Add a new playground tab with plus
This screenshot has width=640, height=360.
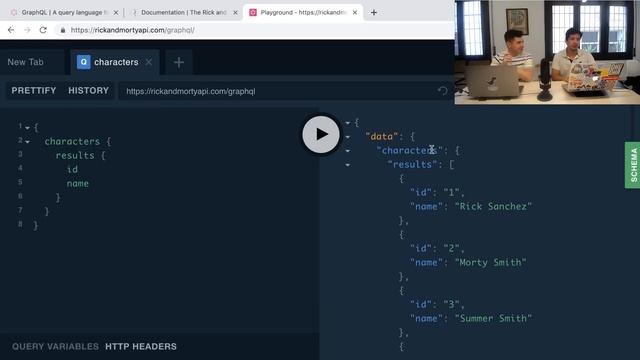[179, 62]
